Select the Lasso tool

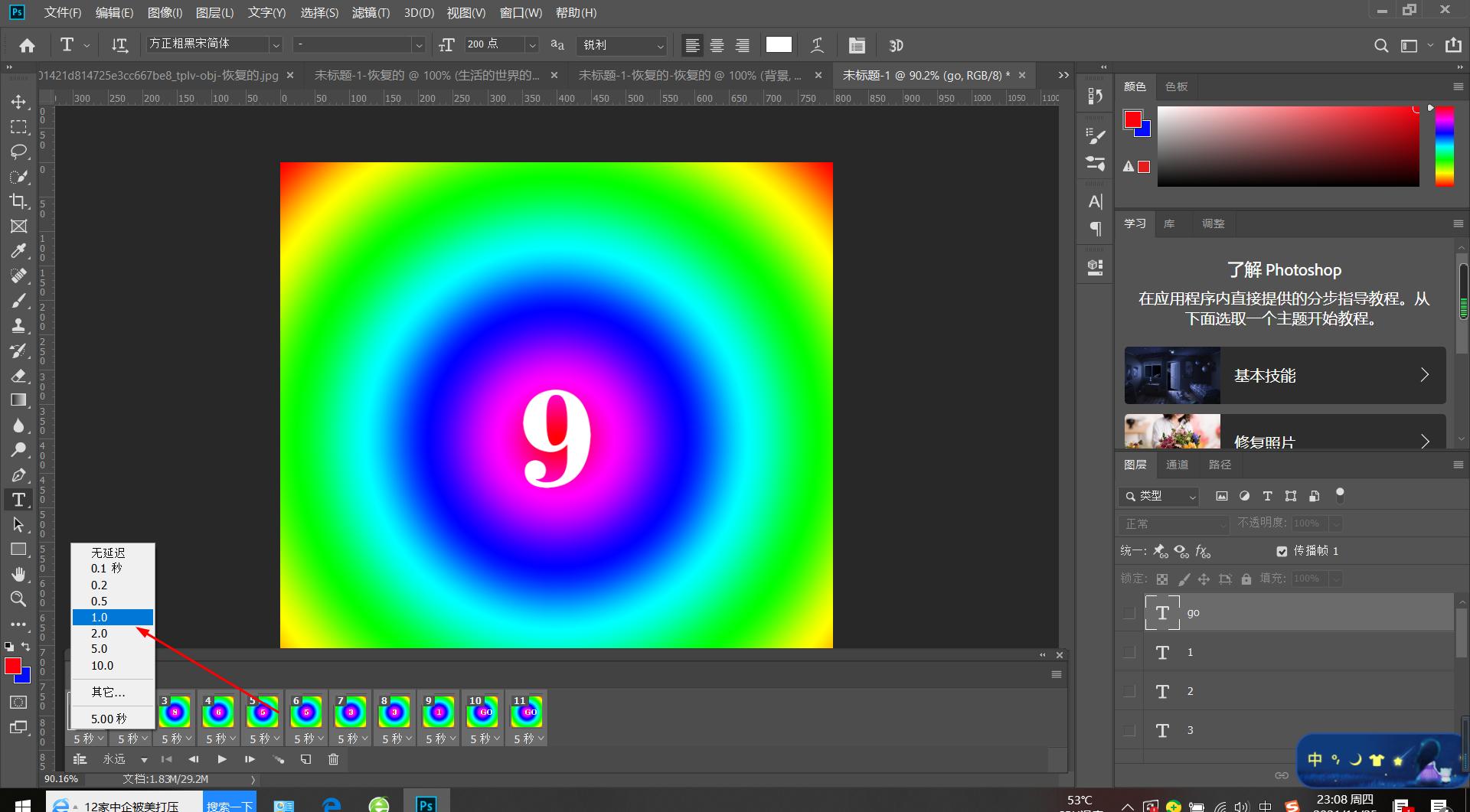[18, 152]
